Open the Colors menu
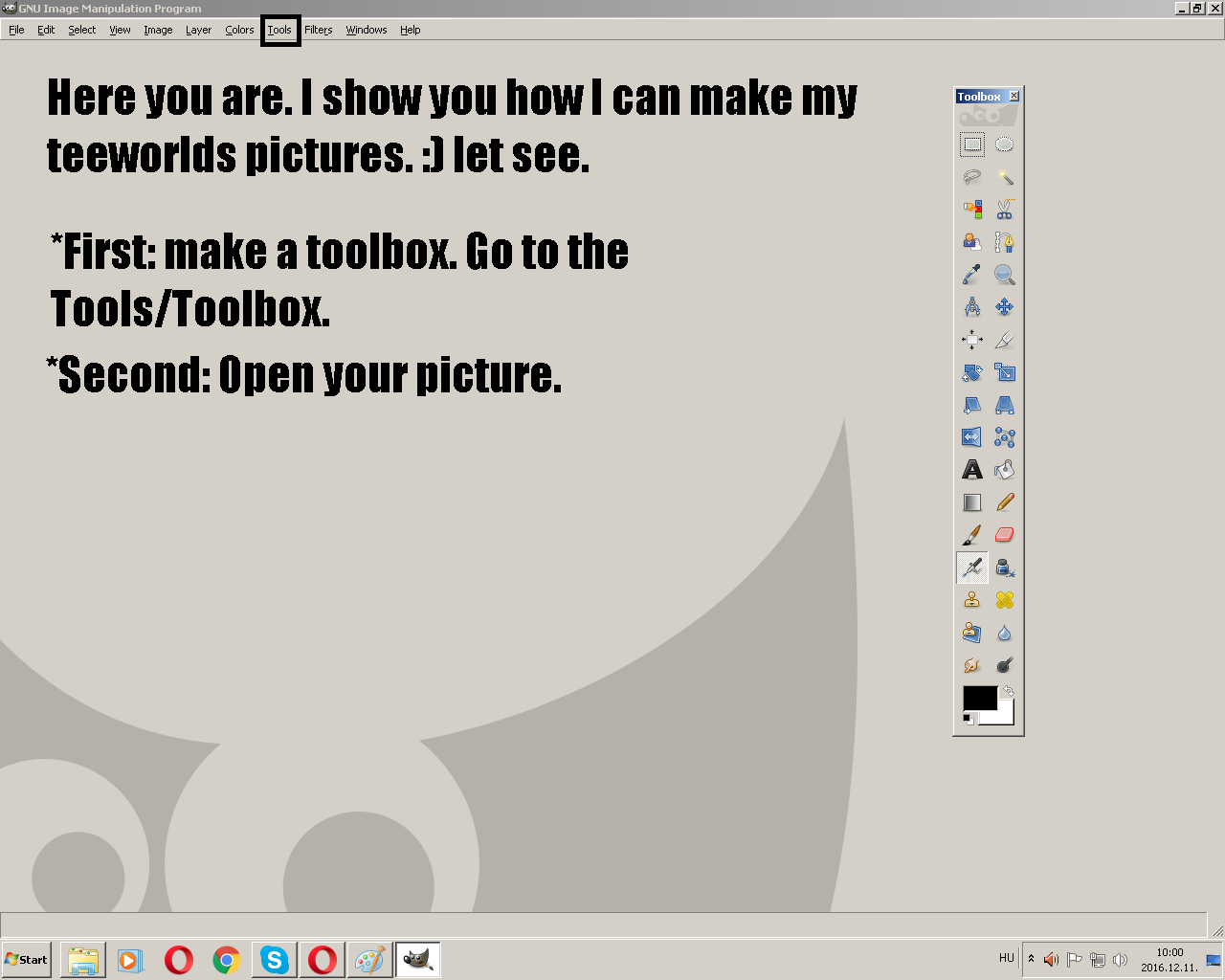The height and width of the screenshot is (980, 1225). tap(239, 30)
